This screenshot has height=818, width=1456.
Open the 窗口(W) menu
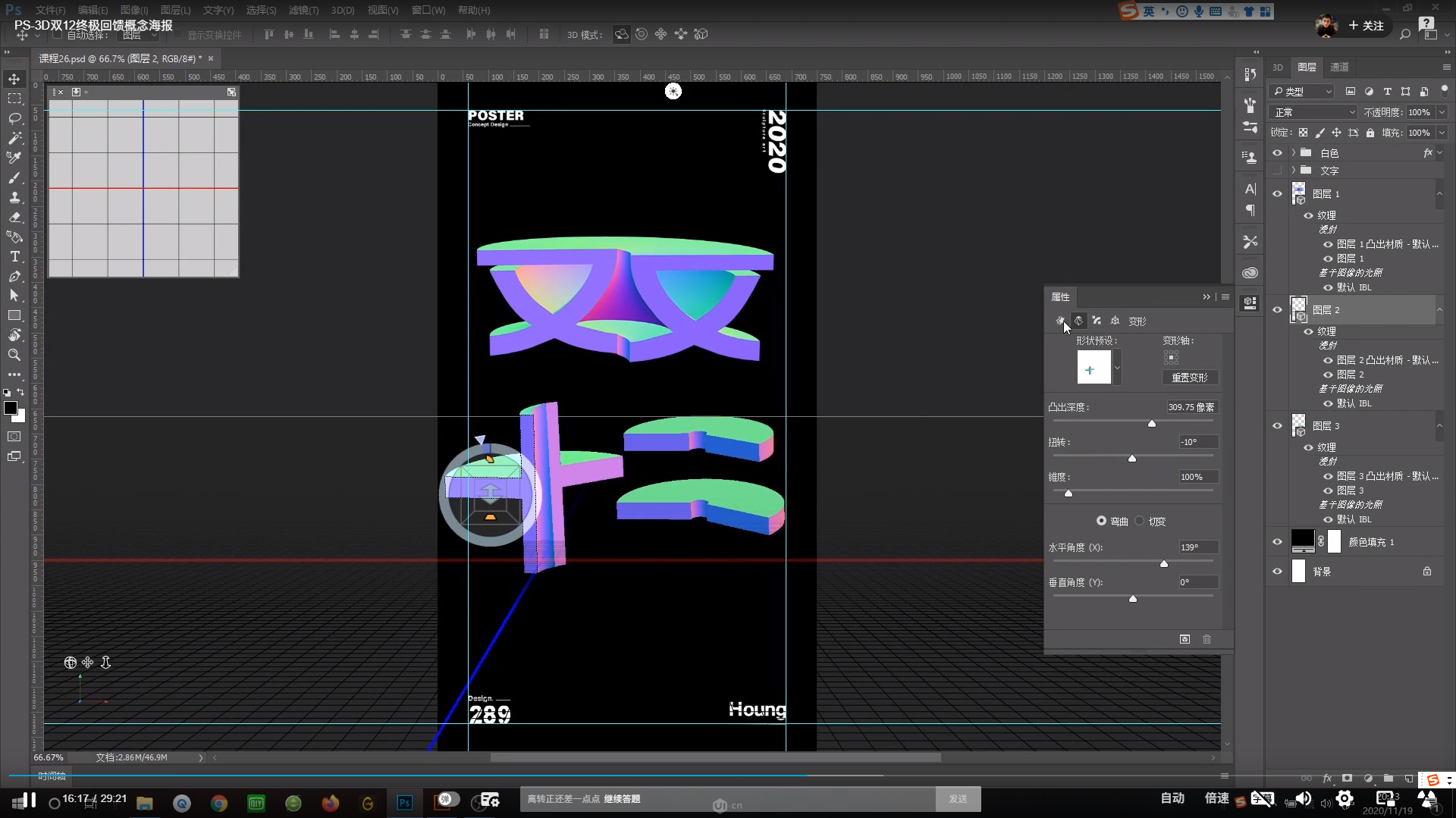click(x=428, y=10)
